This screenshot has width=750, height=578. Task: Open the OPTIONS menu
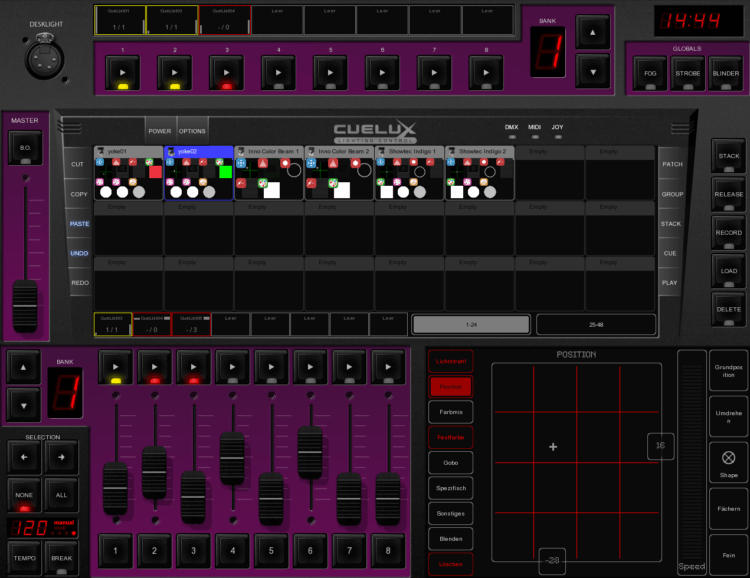coord(192,131)
